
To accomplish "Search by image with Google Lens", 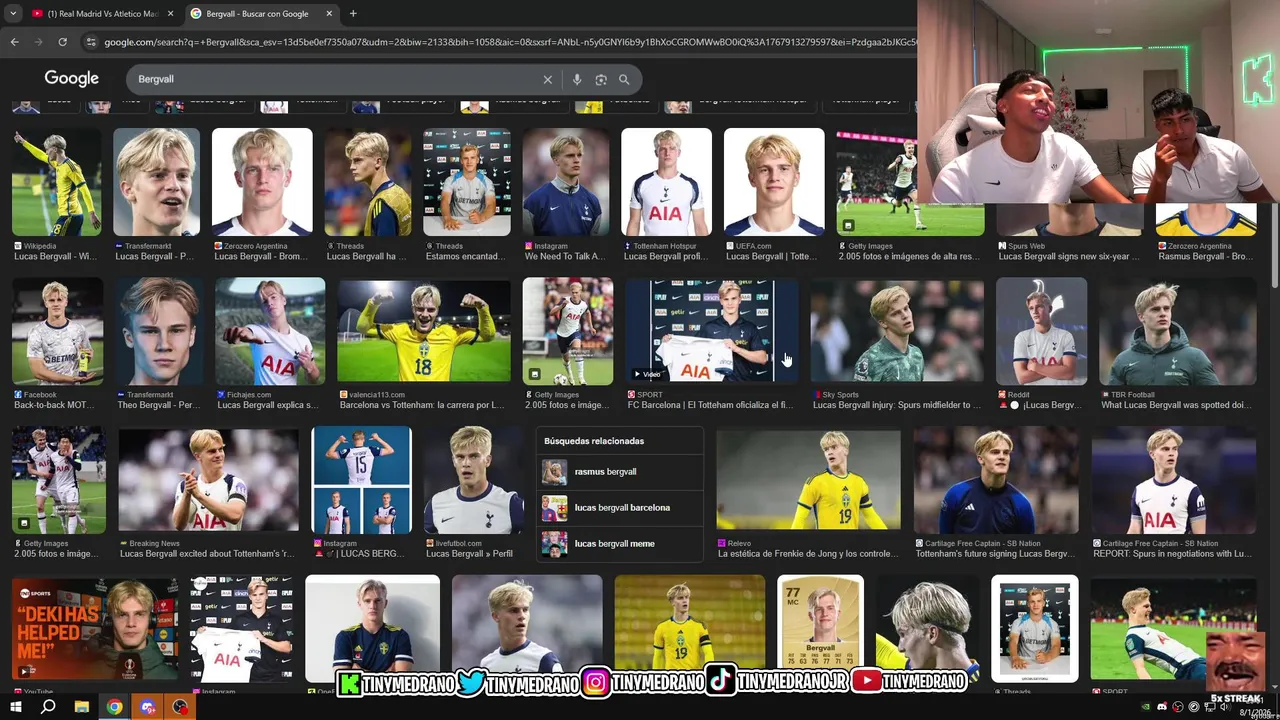I will [601, 79].
